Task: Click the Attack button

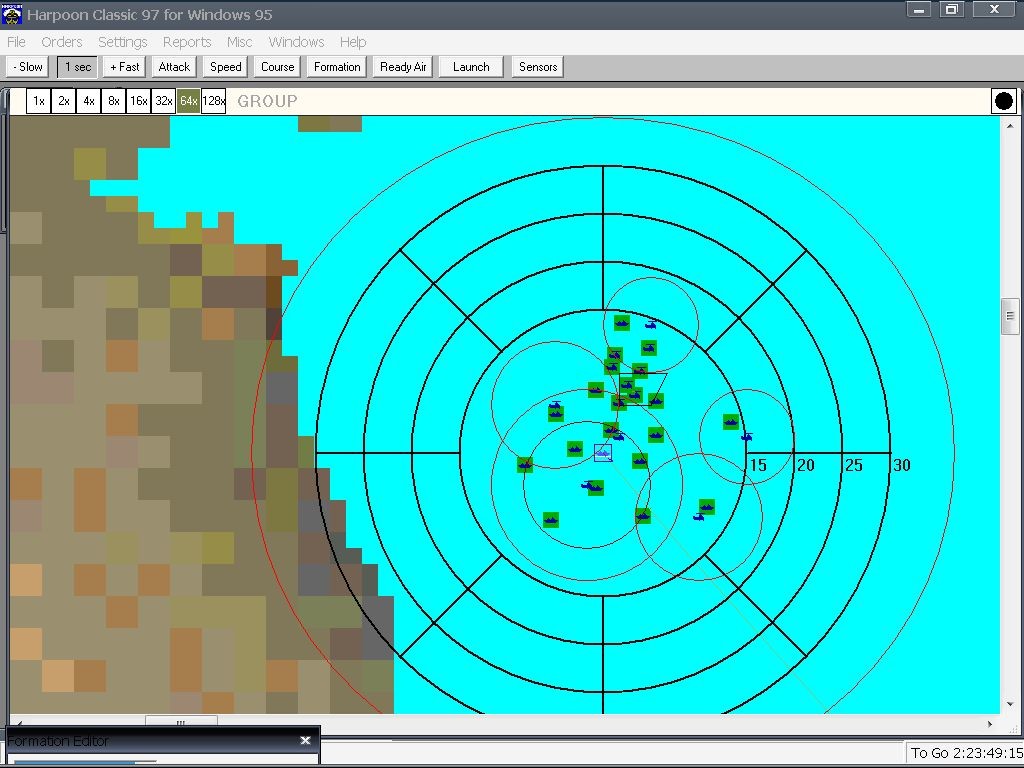Action: [x=174, y=67]
